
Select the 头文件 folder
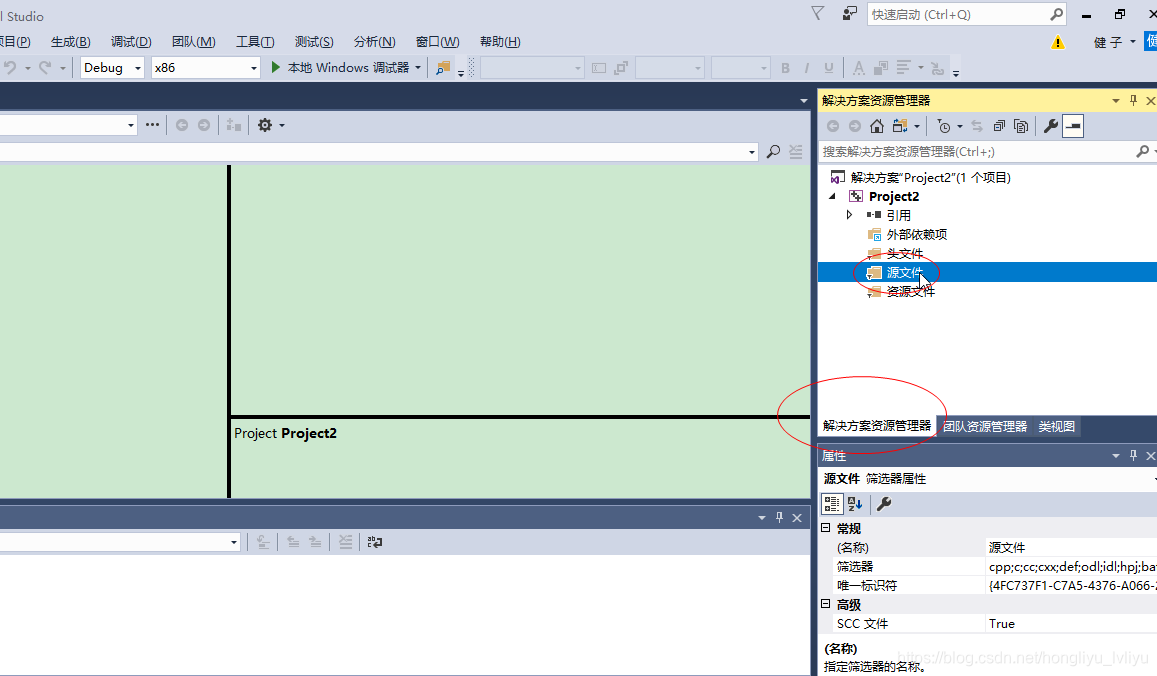point(905,253)
